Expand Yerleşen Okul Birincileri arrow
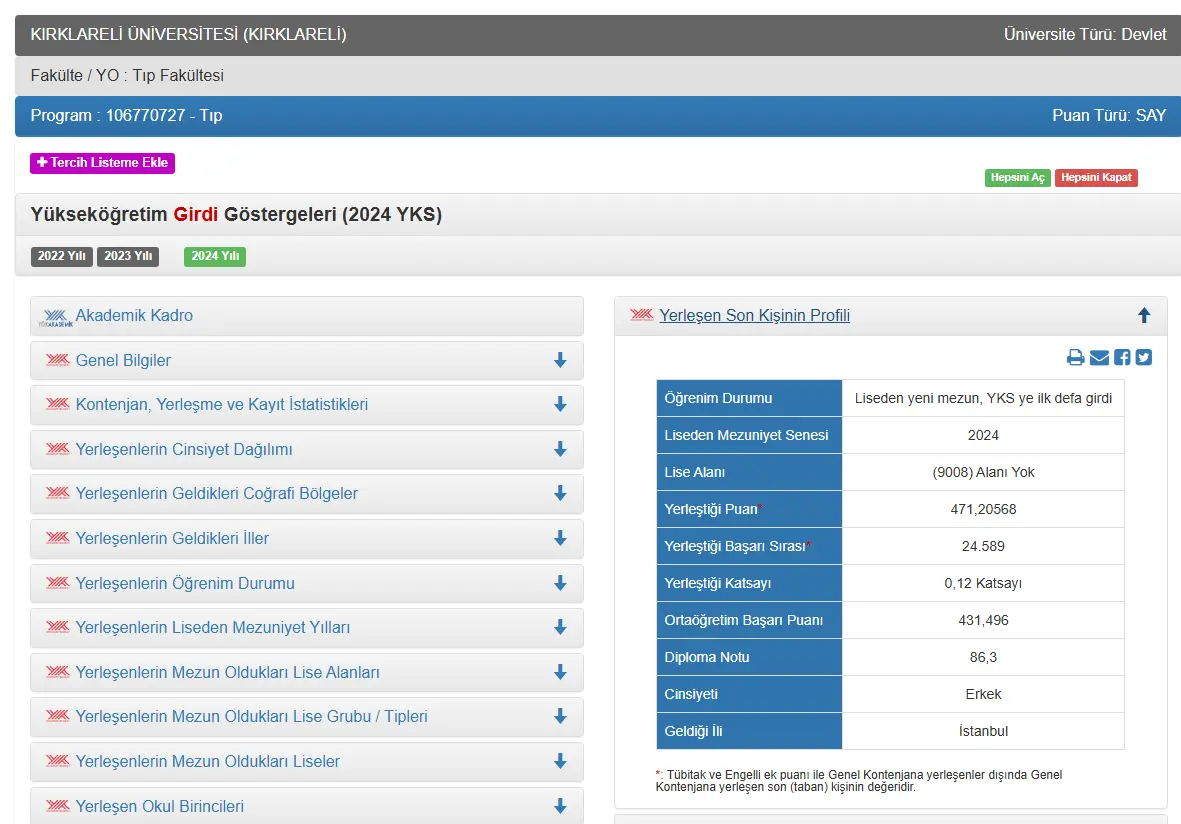 pos(560,807)
